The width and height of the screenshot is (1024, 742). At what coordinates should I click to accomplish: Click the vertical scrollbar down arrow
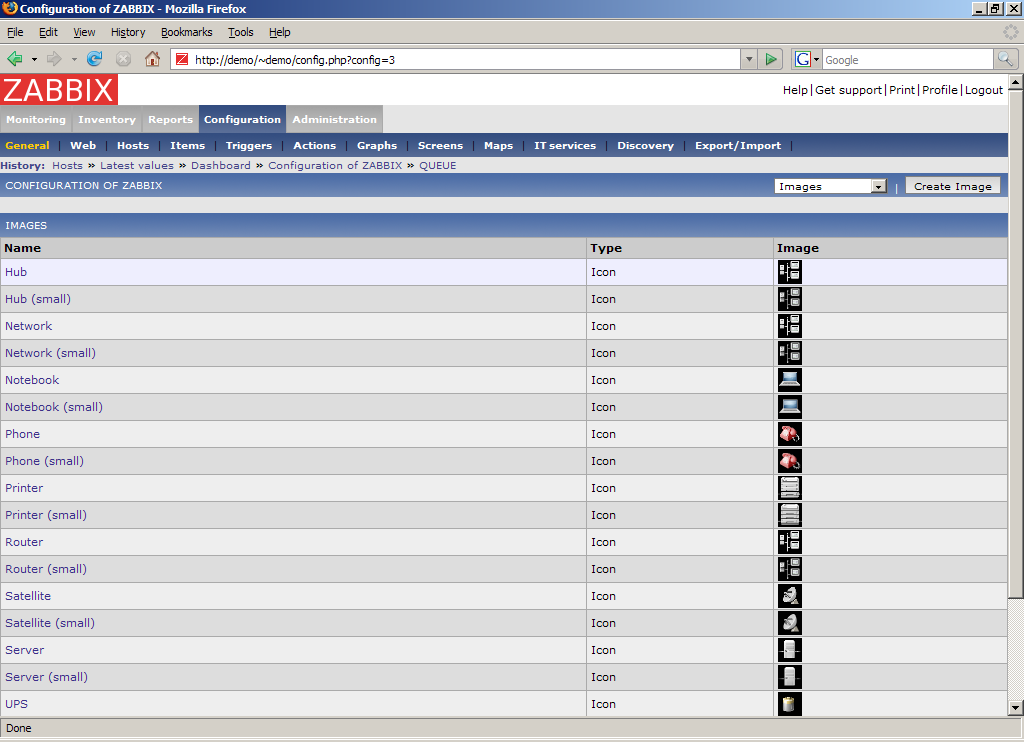coord(1015,707)
